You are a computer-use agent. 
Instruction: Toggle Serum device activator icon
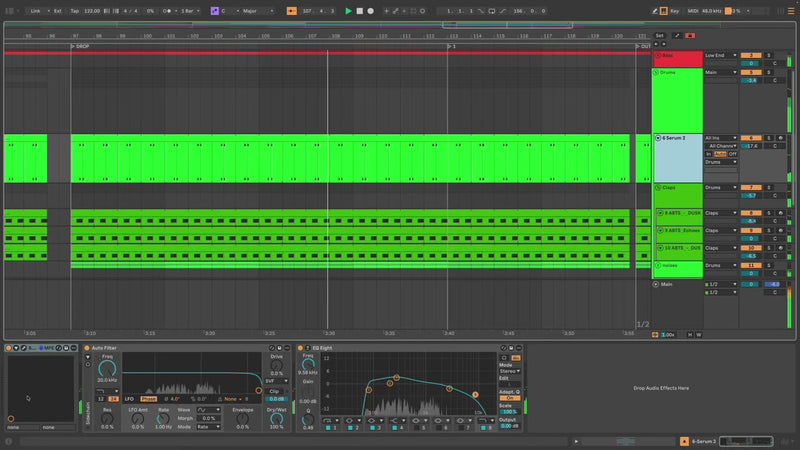[x=9, y=348]
